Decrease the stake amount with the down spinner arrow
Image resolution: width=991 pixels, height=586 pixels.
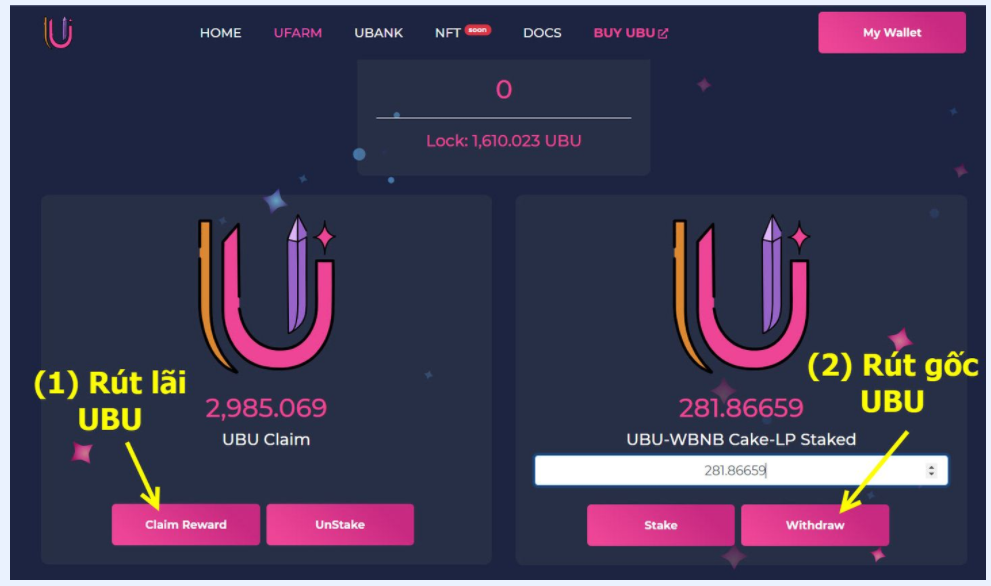pos(931,474)
